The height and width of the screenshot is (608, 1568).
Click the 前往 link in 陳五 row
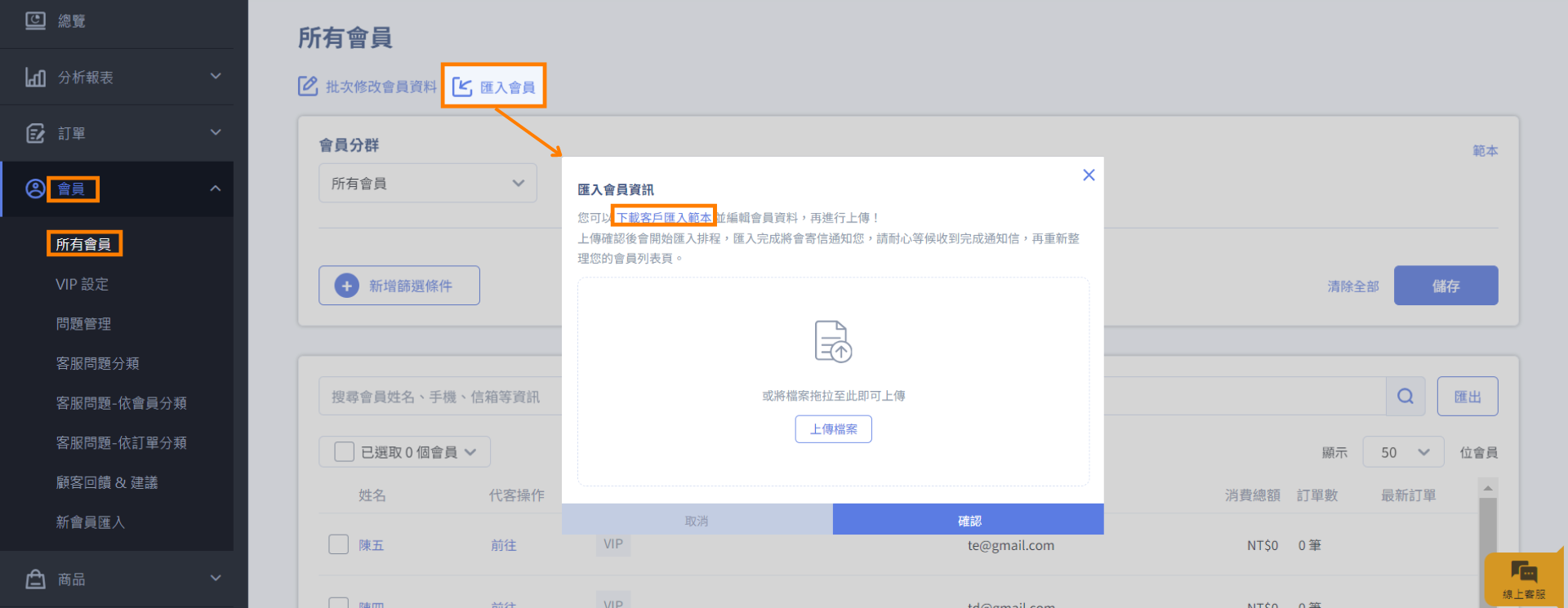[504, 545]
